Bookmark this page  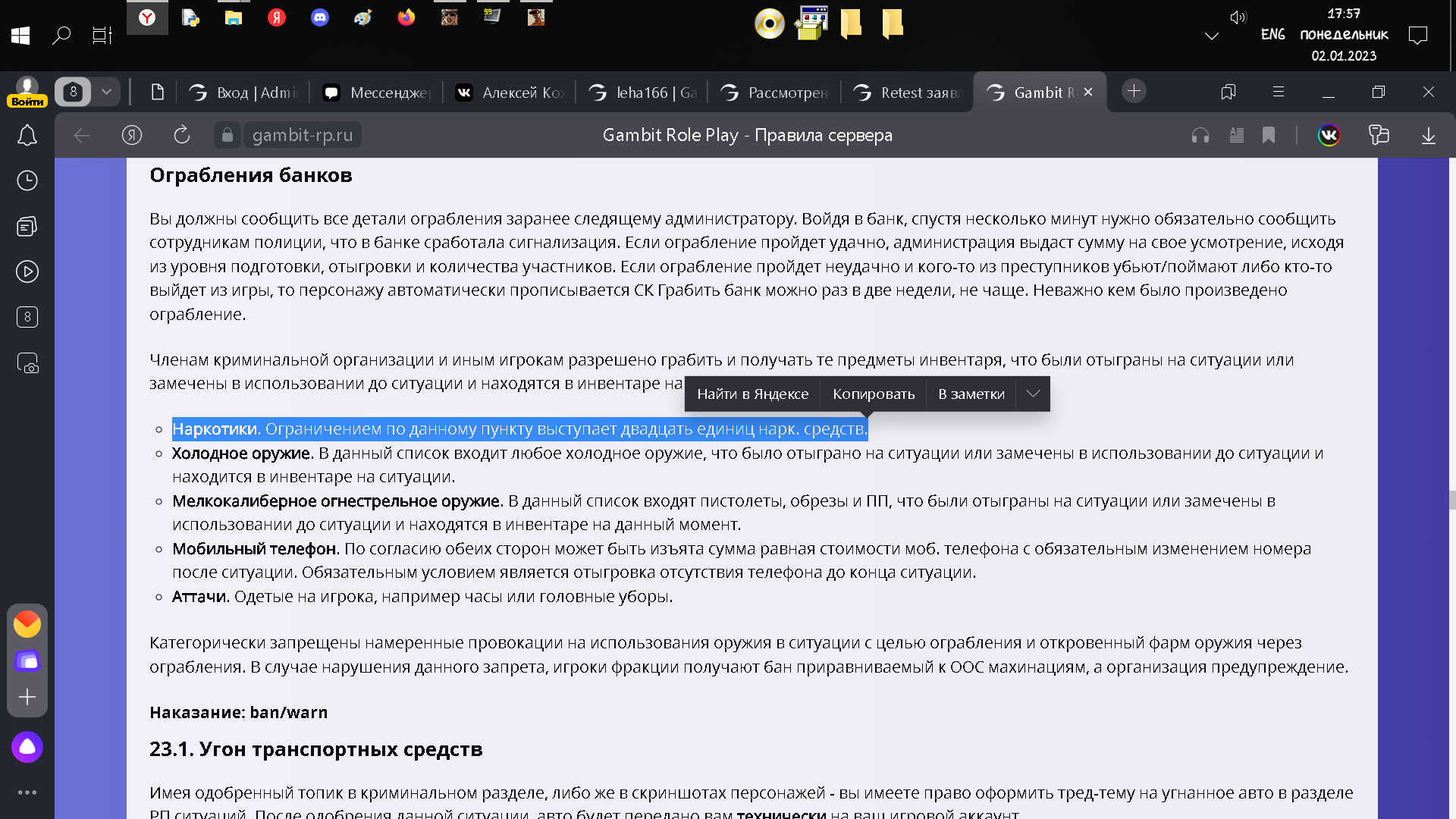tap(1269, 136)
